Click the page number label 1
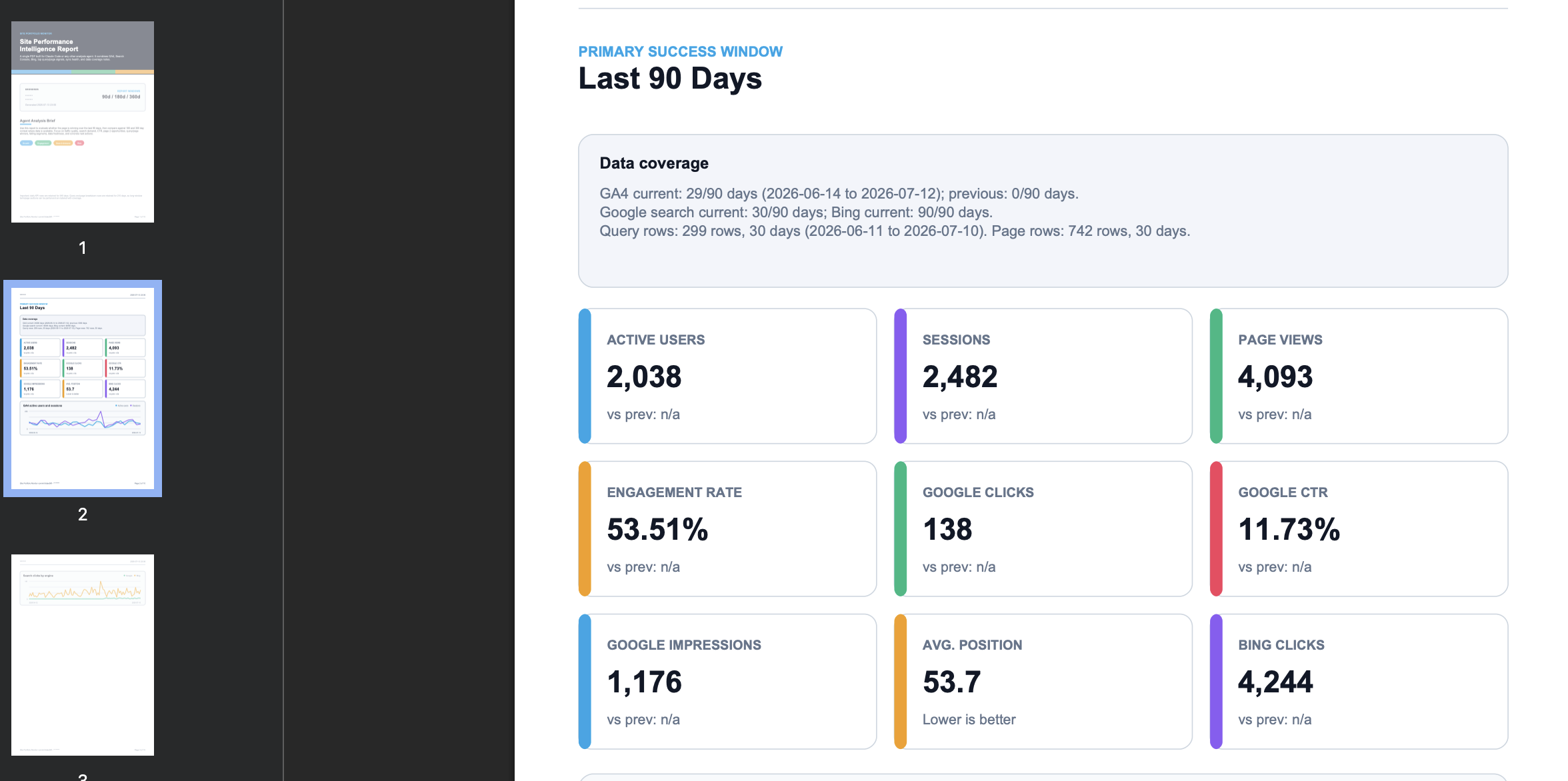This screenshot has height=781, width=1568. pyautogui.click(x=83, y=248)
